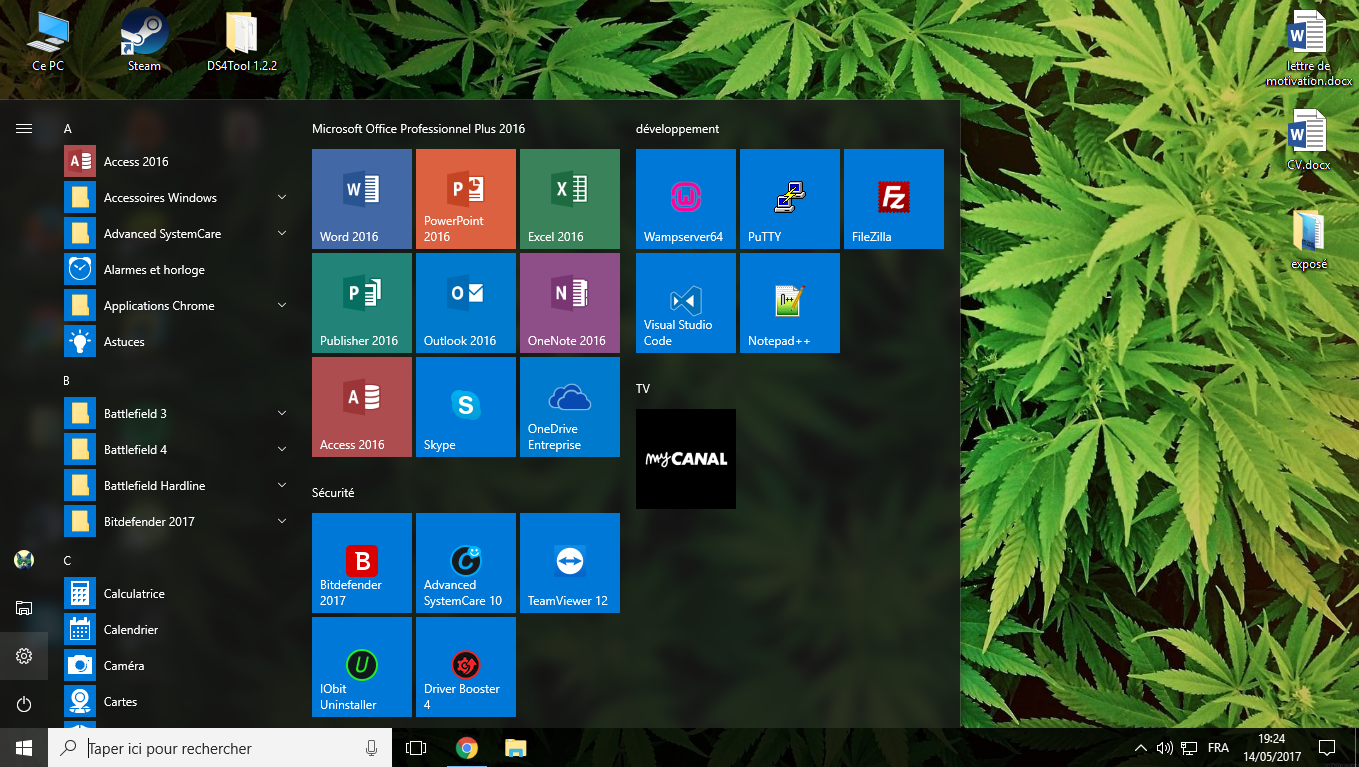Image resolution: width=1359 pixels, height=767 pixels.
Task: Open TeamViewer 12 tile
Action: [570, 563]
